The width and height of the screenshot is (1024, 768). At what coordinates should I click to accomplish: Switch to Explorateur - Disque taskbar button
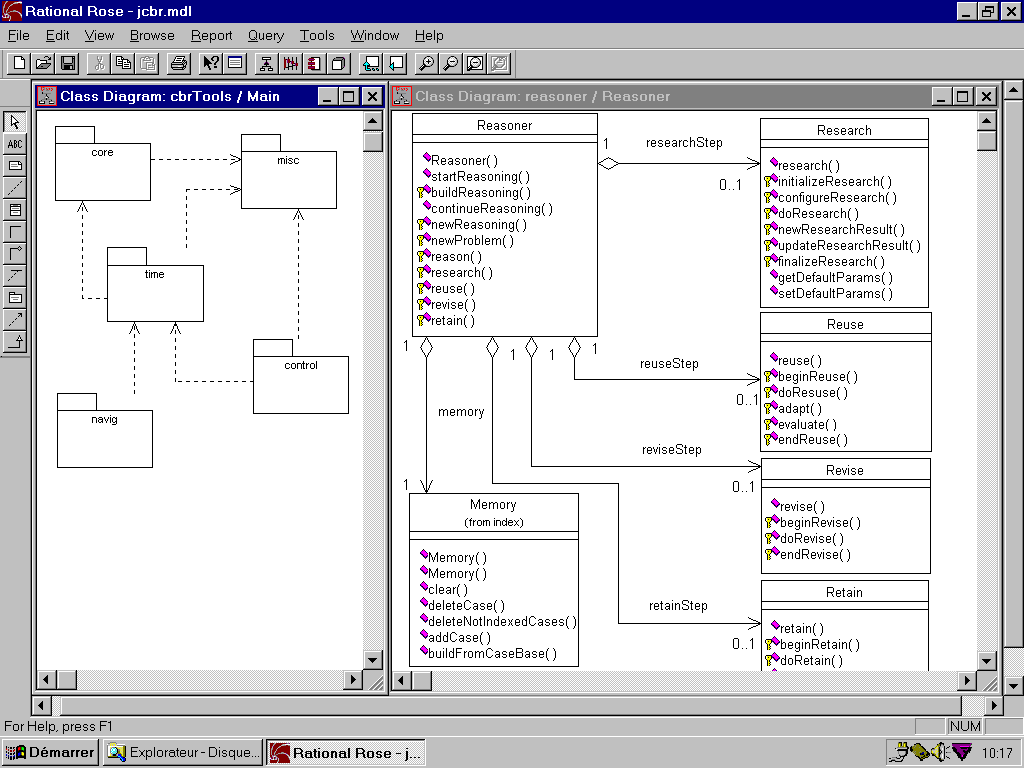(183, 752)
